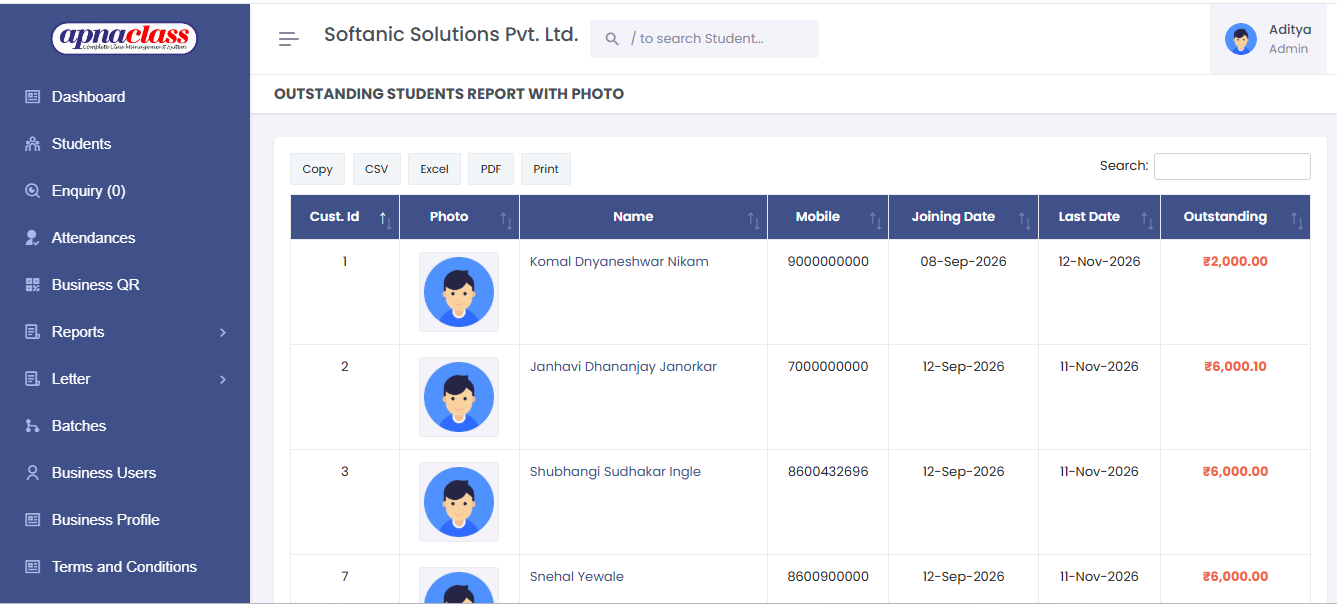Sort by Cust. Id column arrows
Viewport: 1337px width, 604px height.
pos(386,218)
